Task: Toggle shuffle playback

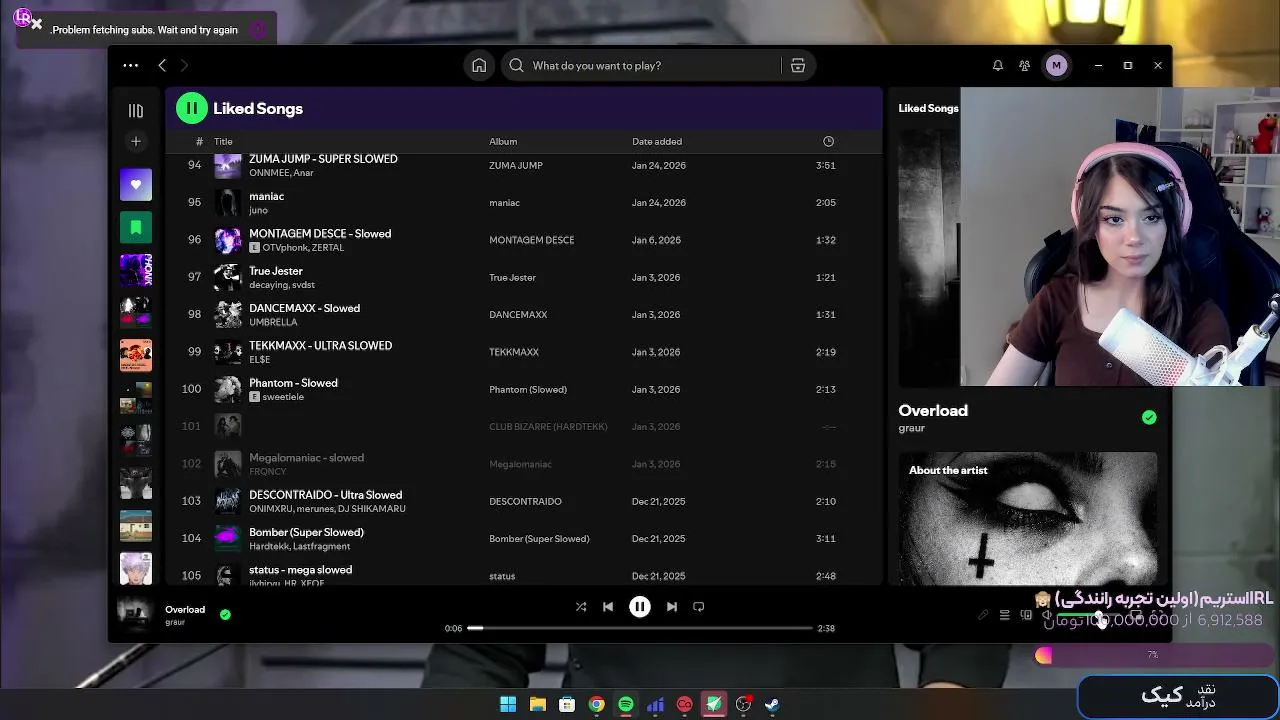Action: pos(581,606)
